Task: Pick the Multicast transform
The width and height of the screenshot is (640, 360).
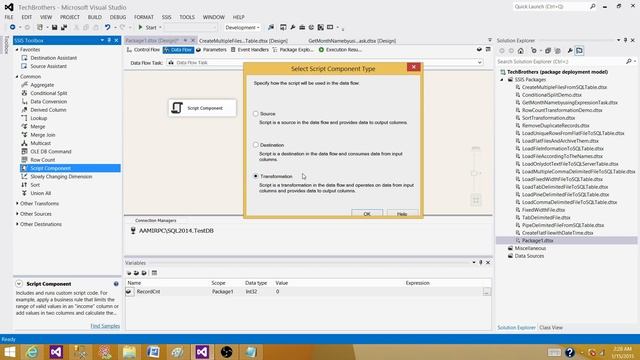Action: [x=40, y=143]
